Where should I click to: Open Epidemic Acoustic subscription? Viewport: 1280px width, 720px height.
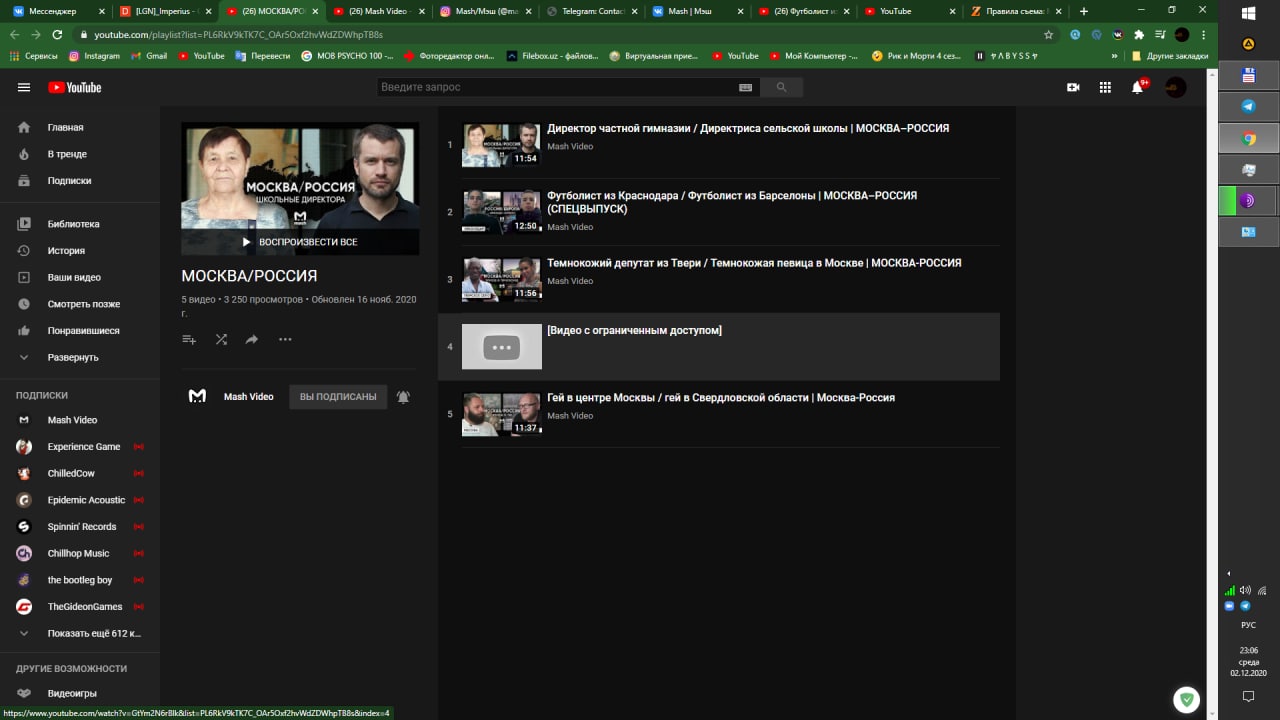[x=80, y=500]
